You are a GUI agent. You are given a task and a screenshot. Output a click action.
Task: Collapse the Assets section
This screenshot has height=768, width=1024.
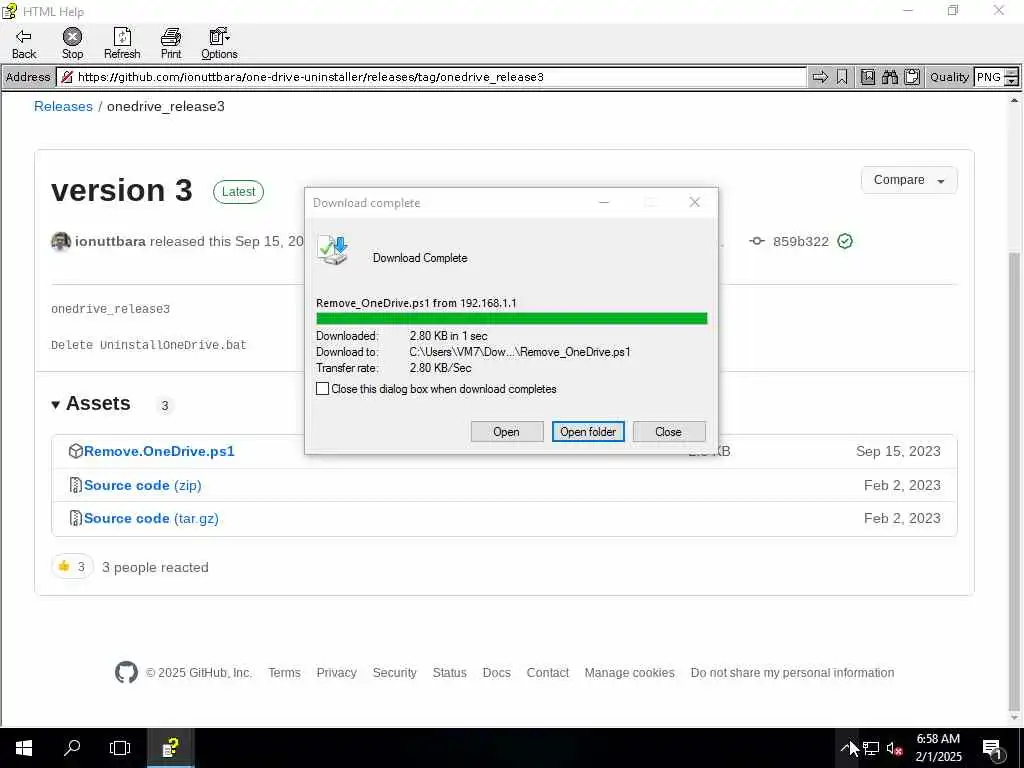[x=91, y=404]
